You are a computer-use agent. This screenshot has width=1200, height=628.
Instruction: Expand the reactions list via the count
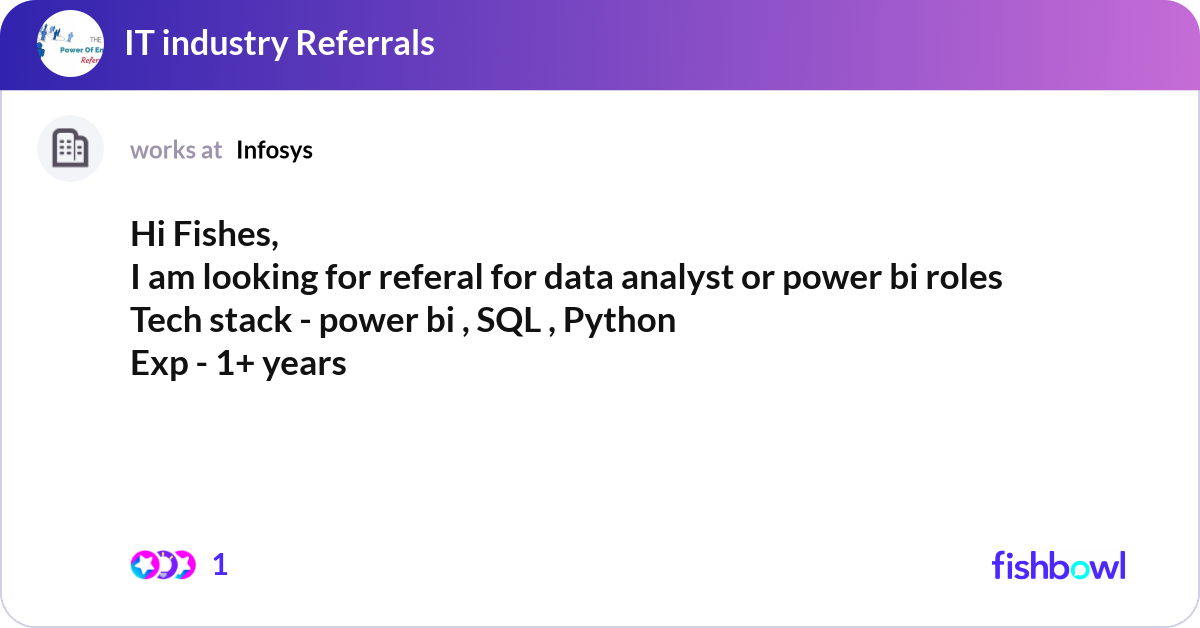pyautogui.click(x=220, y=564)
